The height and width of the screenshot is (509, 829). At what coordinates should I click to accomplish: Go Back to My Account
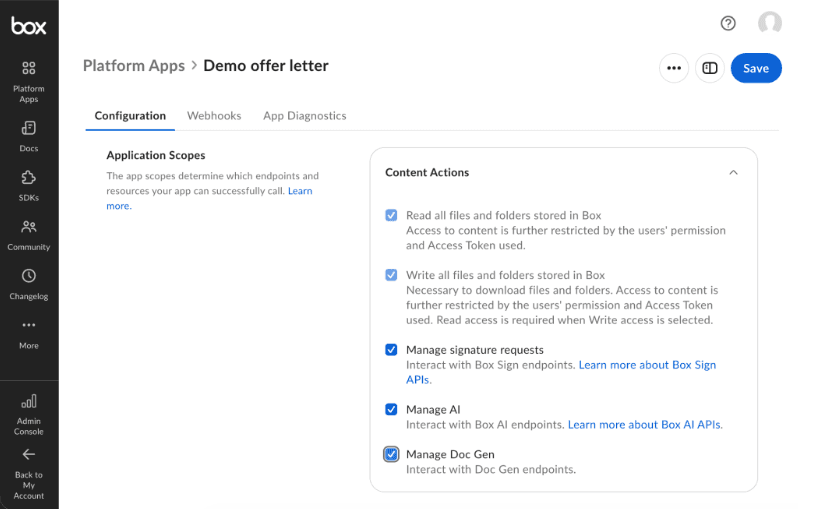pyautogui.click(x=29, y=474)
